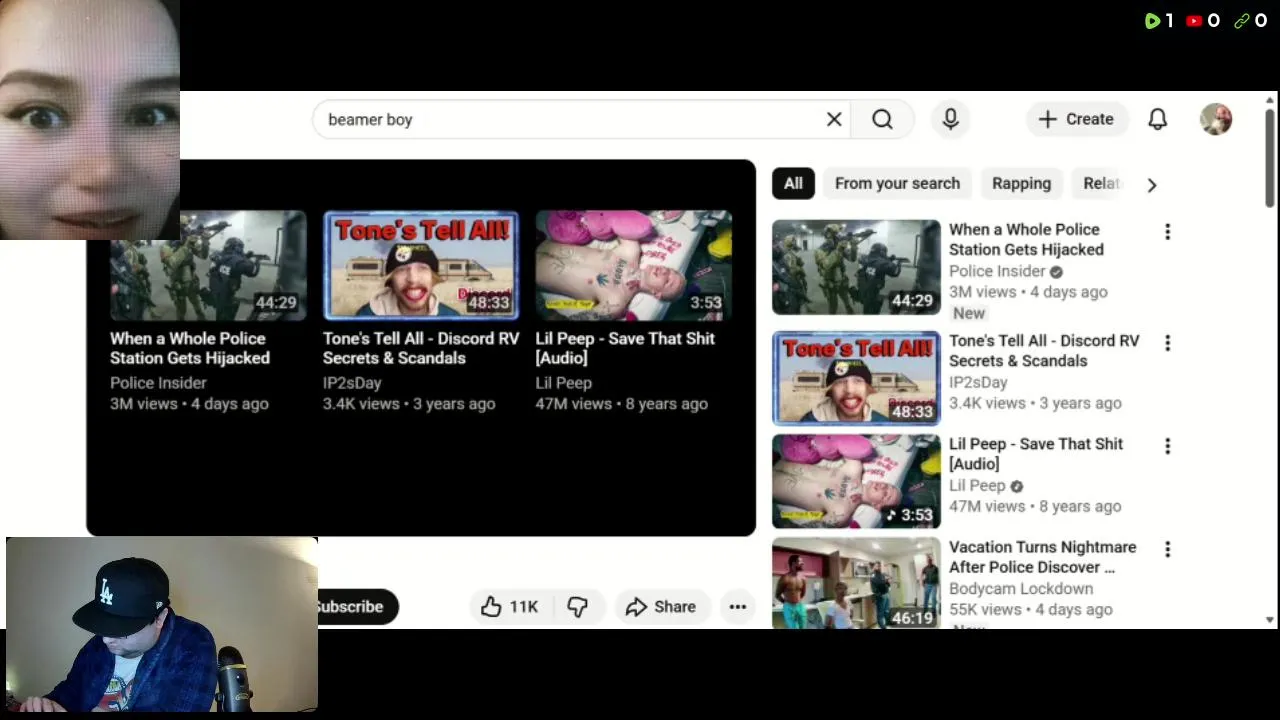Click sidebar title 'Tone's Tell All - Discord RV Secrets & Scandals'
This screenshot has width=1280, height=720.
coord(1044,351)
